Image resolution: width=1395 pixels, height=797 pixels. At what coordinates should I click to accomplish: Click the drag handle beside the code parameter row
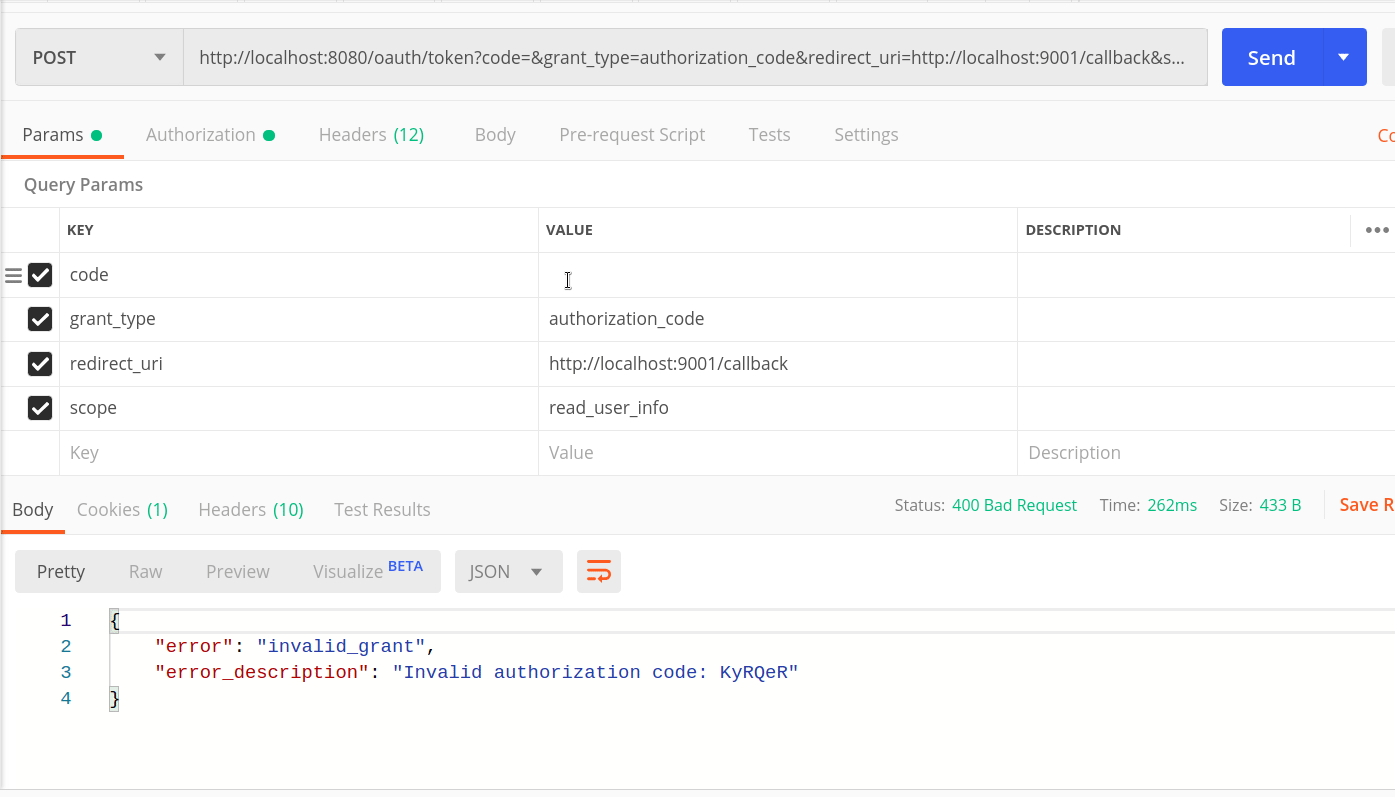[12, 274]
